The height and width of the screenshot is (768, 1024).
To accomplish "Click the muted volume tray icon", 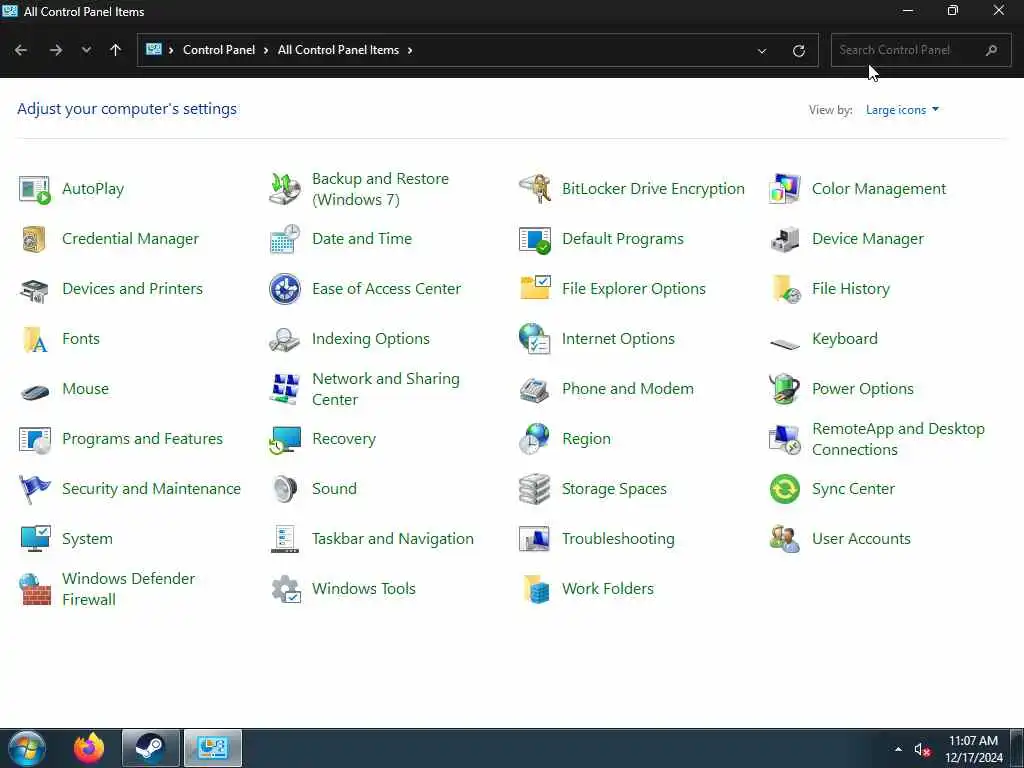I will (x=921, y=750).
